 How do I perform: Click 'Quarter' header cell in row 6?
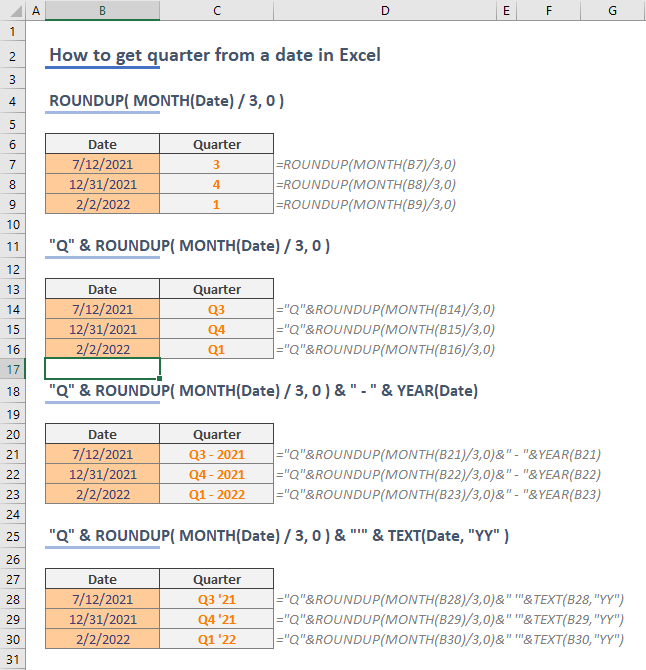coord(217,144)
